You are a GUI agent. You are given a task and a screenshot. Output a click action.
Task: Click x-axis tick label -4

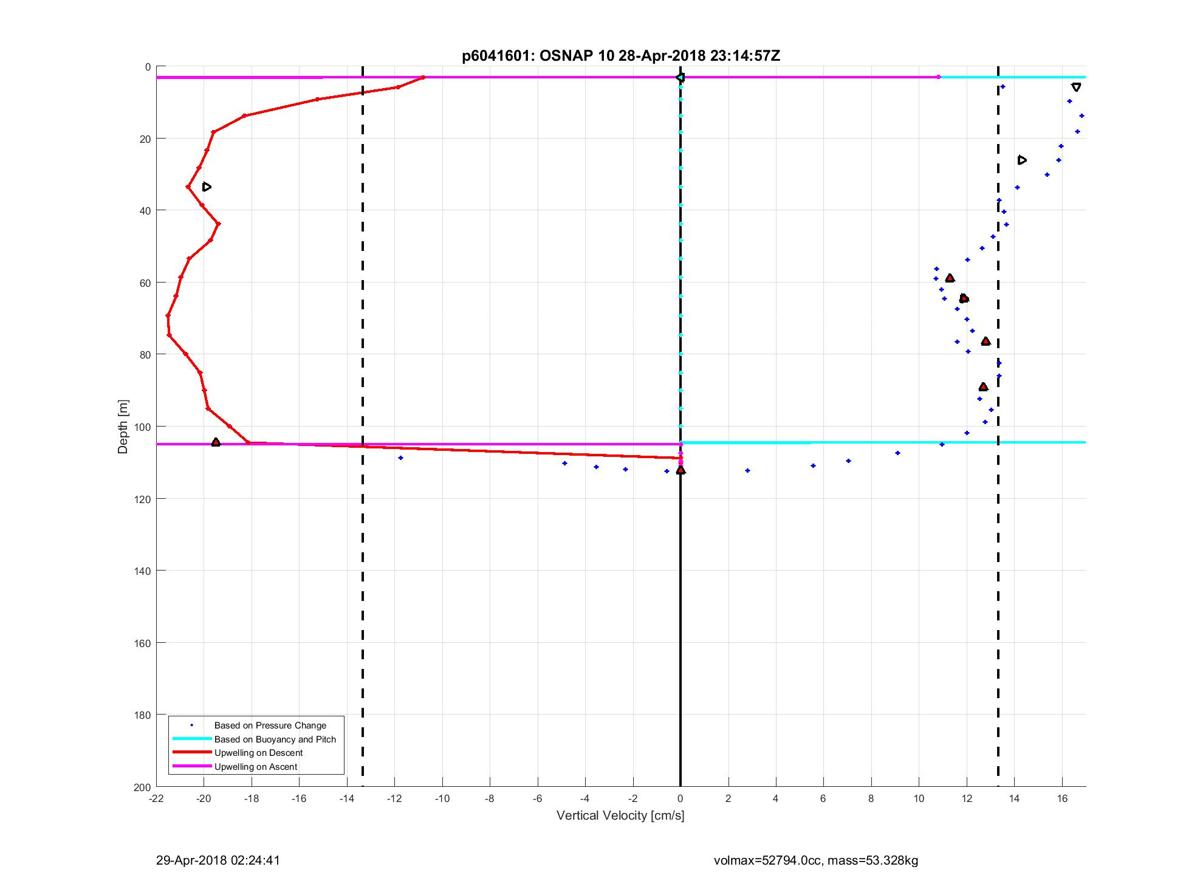tap(585, 799)
